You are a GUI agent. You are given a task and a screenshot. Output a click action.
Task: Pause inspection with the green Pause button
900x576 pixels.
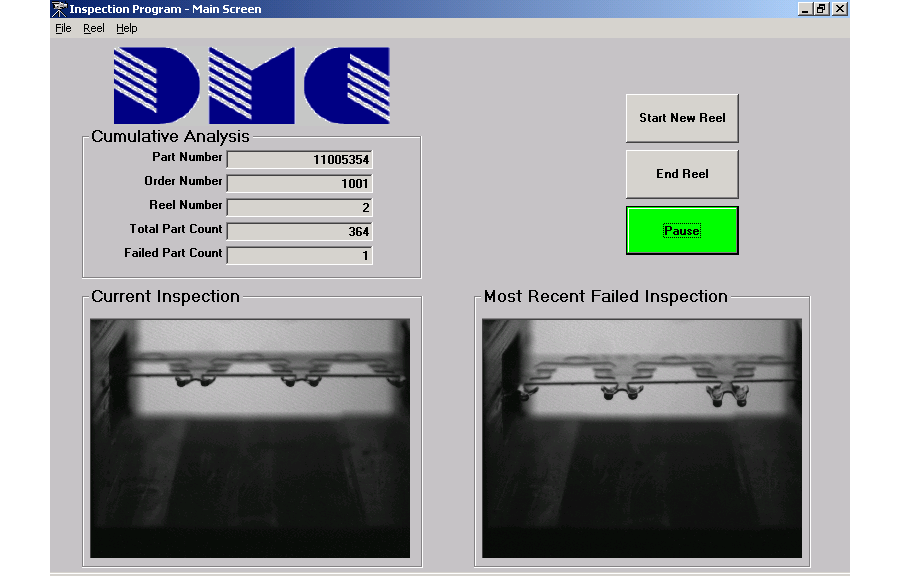[682, 231]
